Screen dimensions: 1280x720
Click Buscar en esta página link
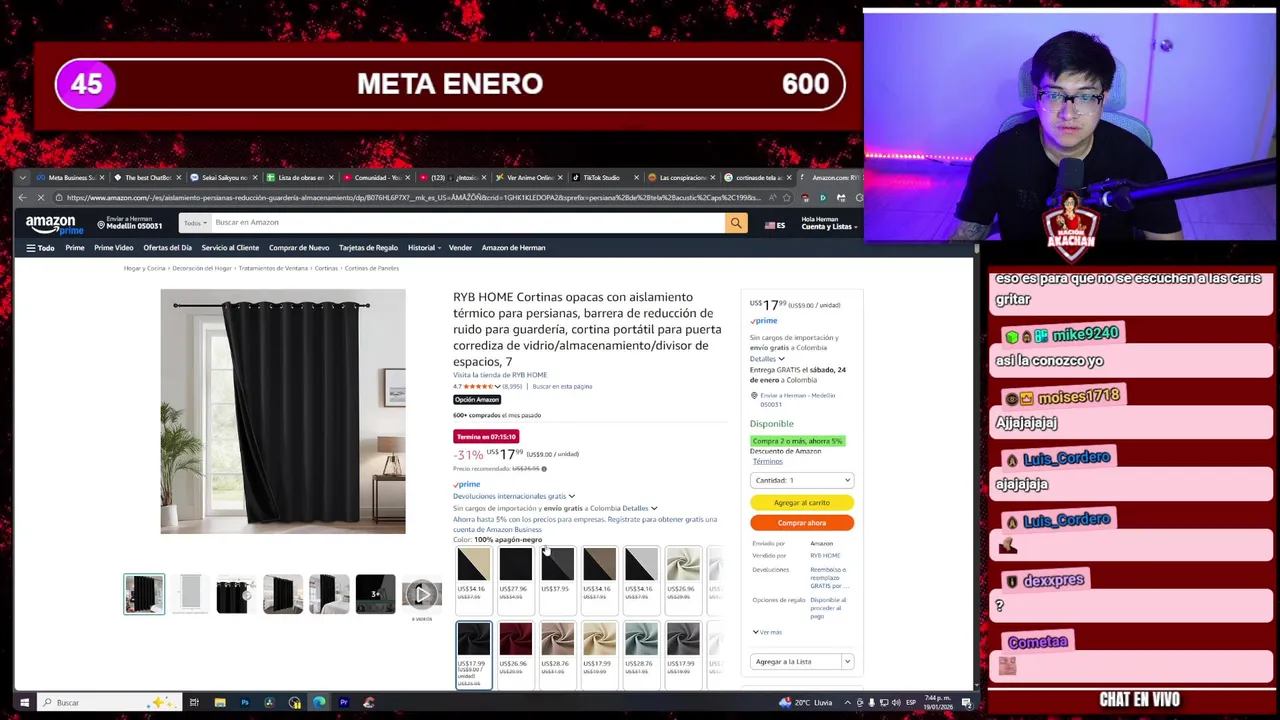coord(562,386)
